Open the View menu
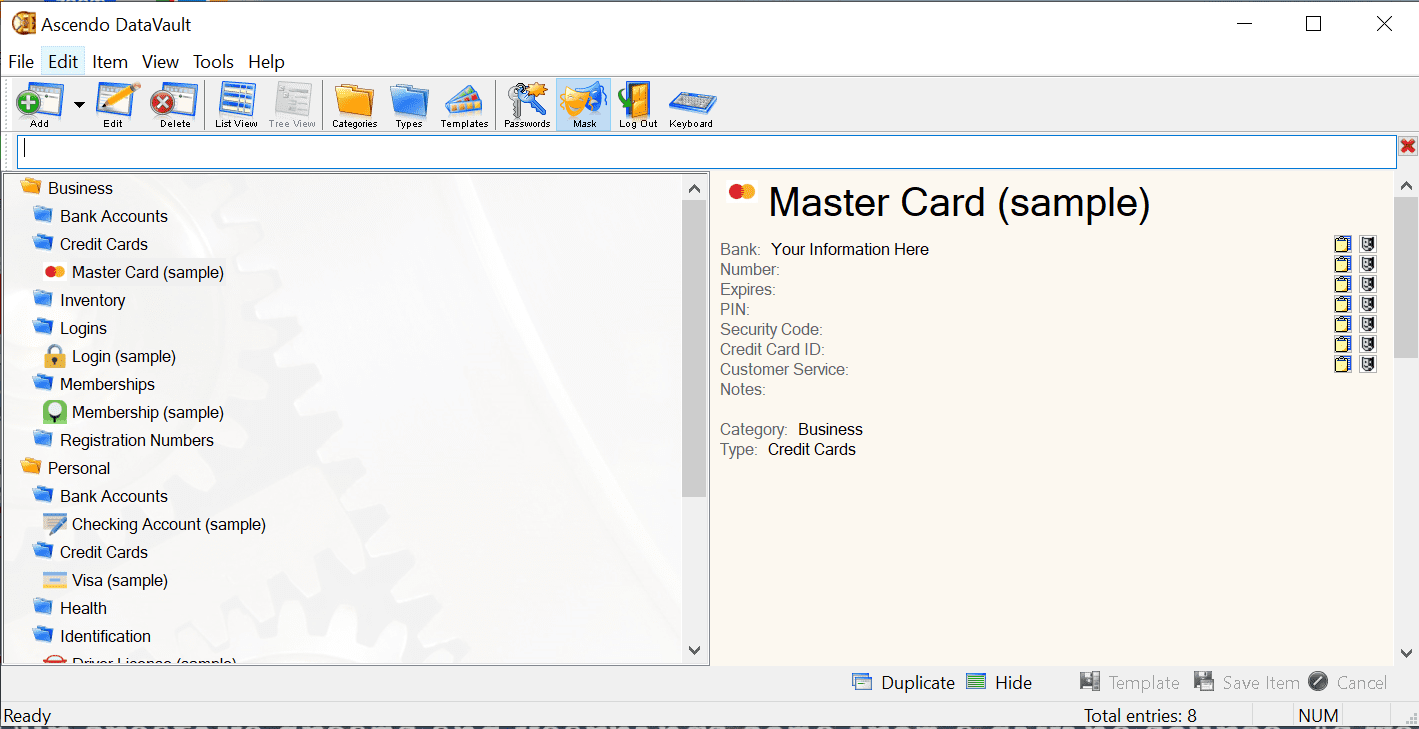 (x=160, y=62)
